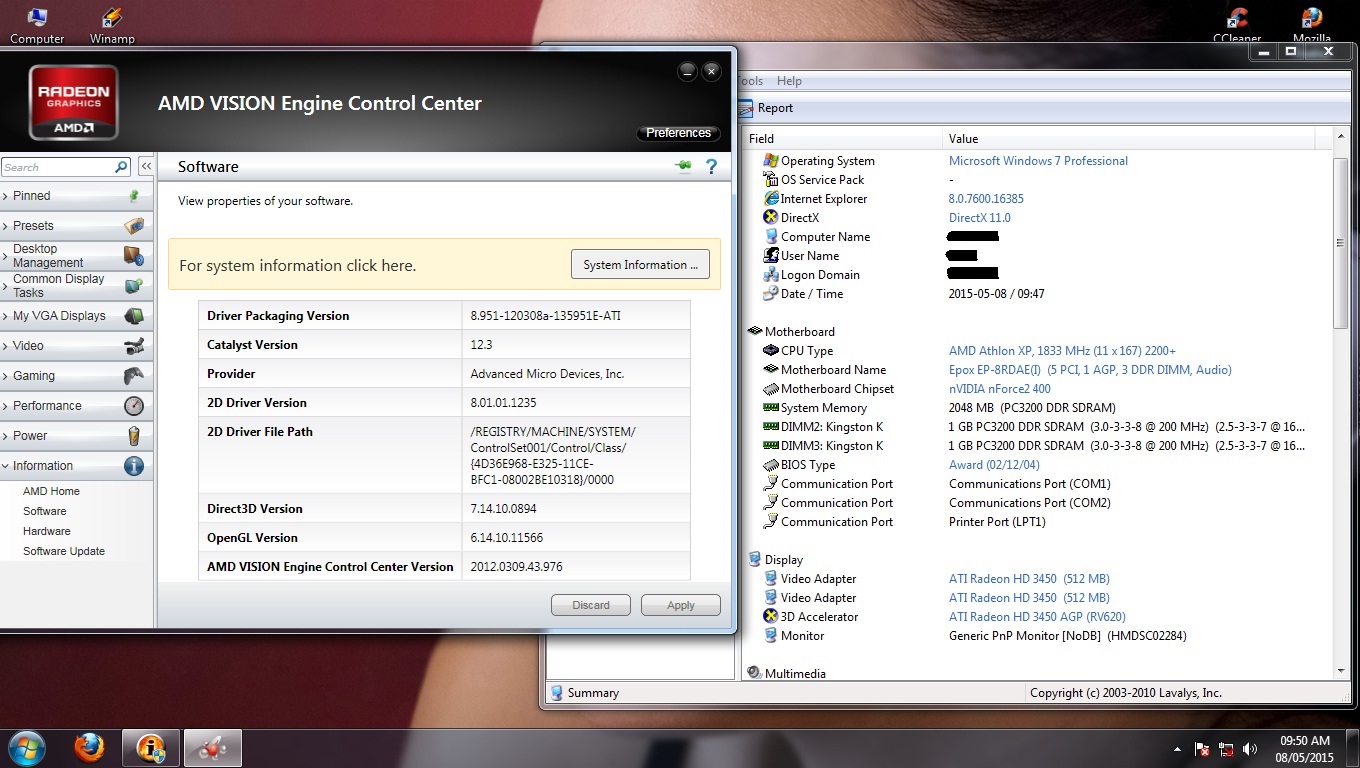Select Hardware under Information
The image size is (1360, 768).
tap(47, 531)
